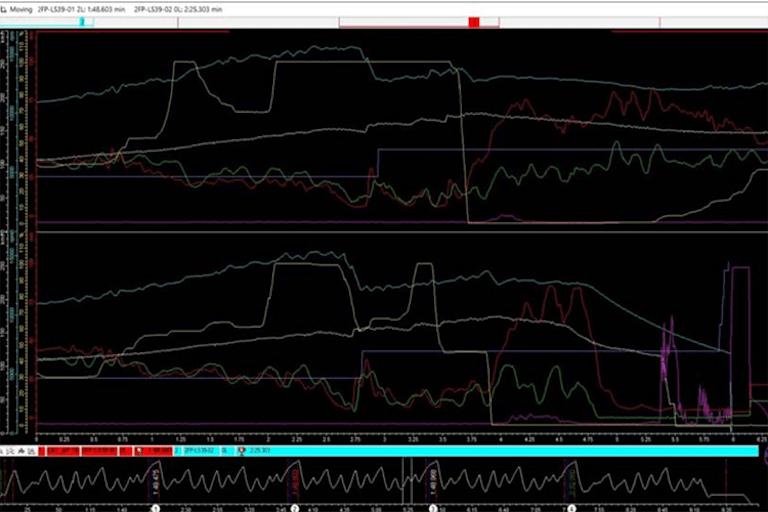The image size is (768, 512).
Task: Select the first lap marker circle in bottom overview
Action: 155,508
